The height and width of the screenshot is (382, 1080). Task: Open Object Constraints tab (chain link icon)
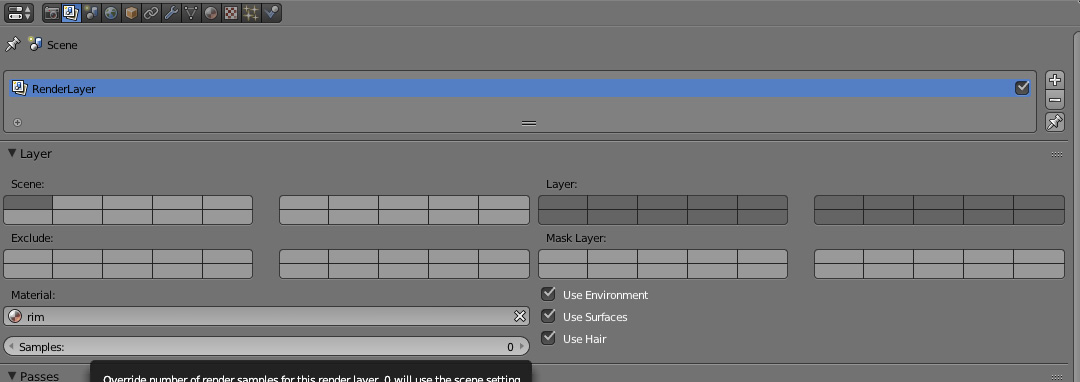[x=152, y=12]
